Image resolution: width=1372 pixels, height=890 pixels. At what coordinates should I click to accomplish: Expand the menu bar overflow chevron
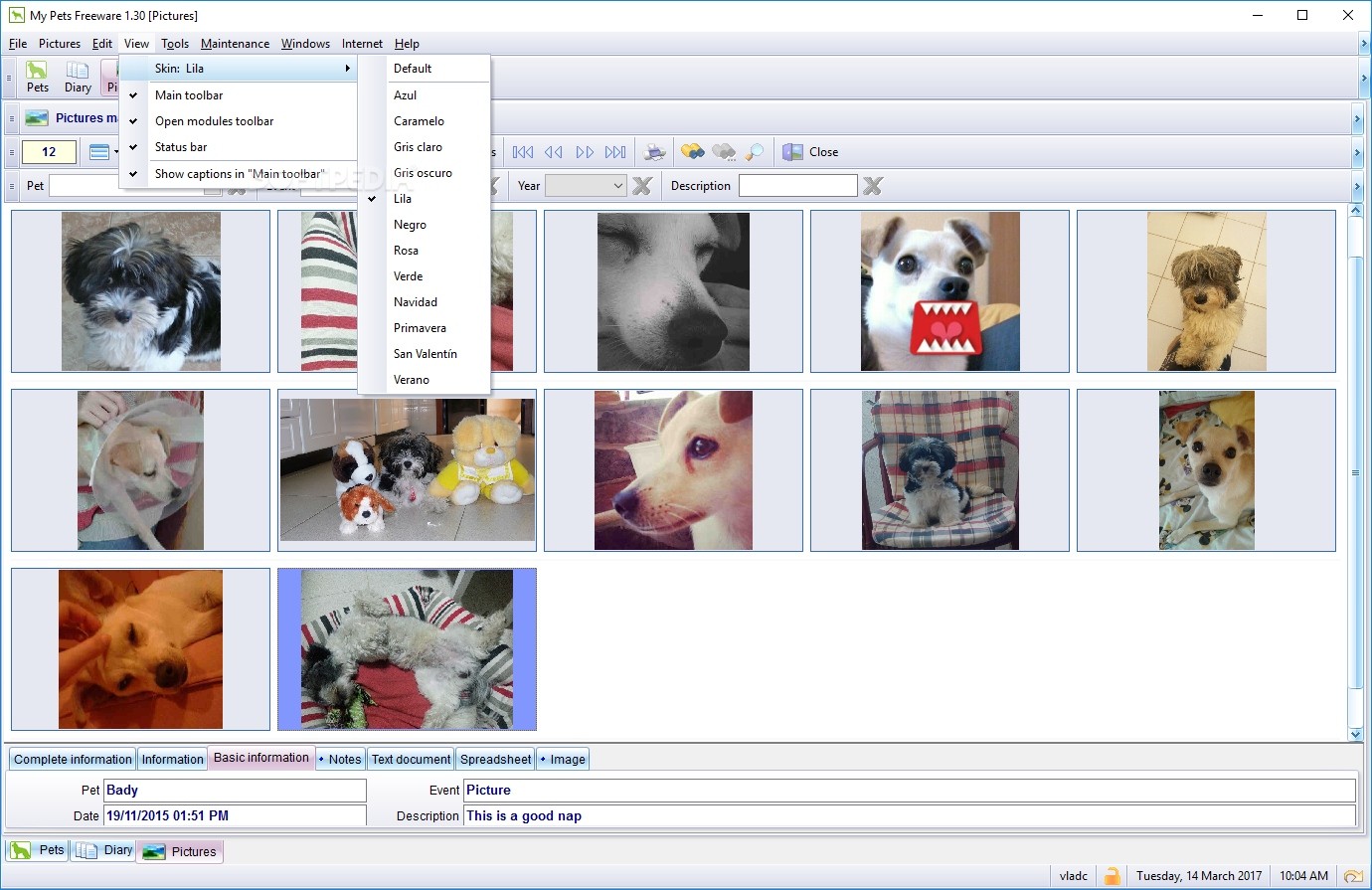[1363, 44]
